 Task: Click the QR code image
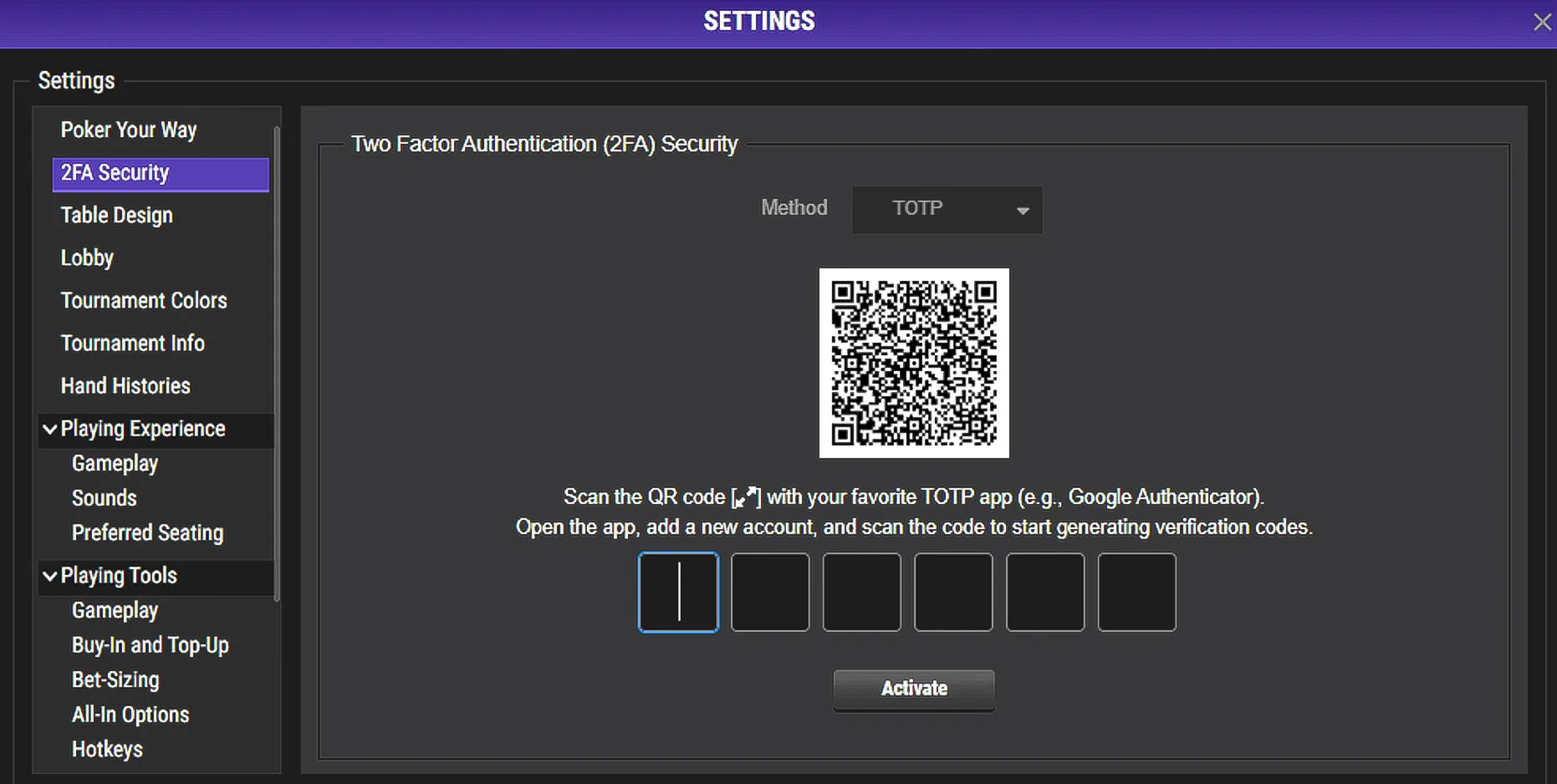pos(913,363)
